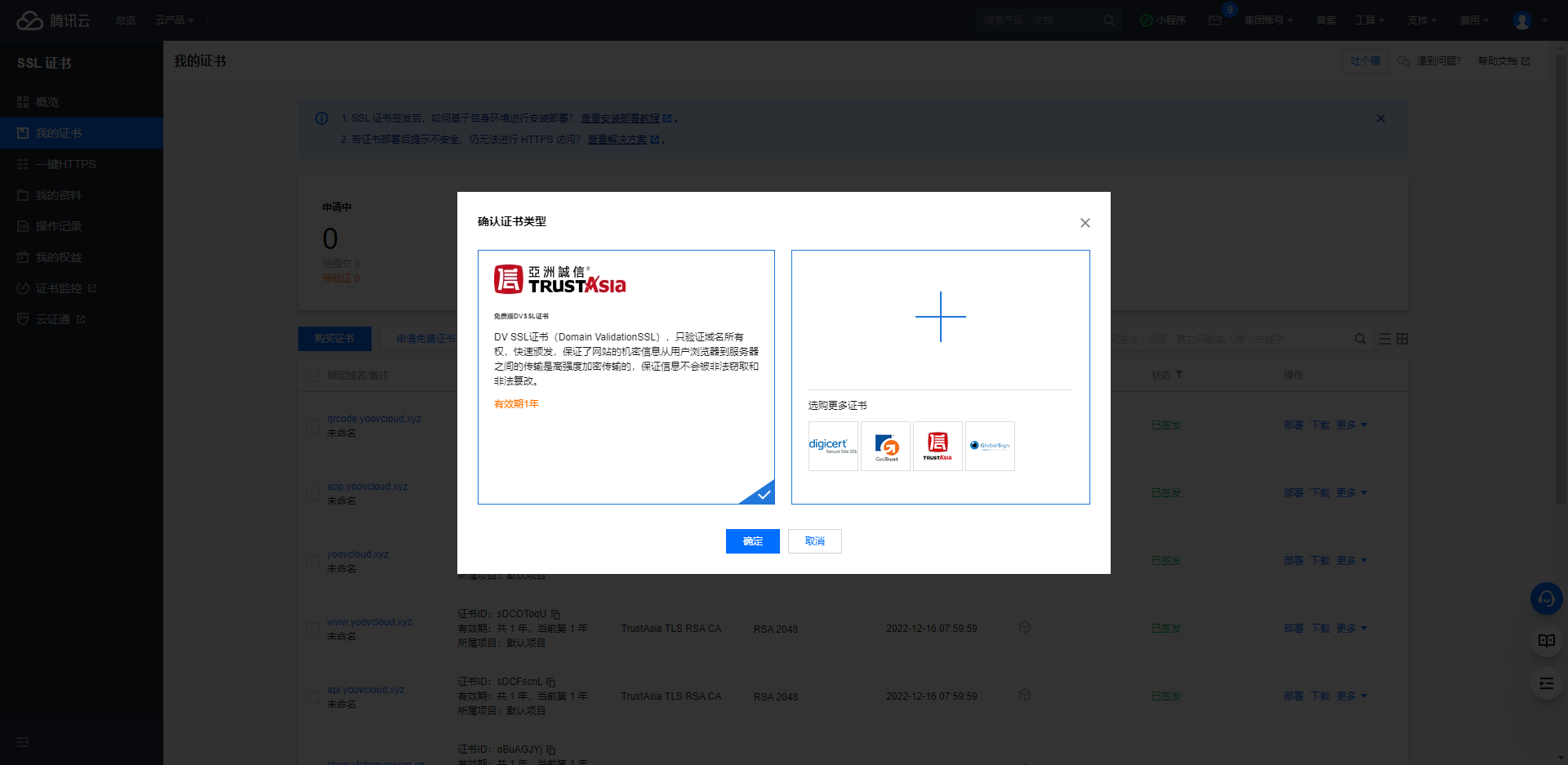
Task: Go to 我的证书 in sidebar
Action: tap(82, 133)
